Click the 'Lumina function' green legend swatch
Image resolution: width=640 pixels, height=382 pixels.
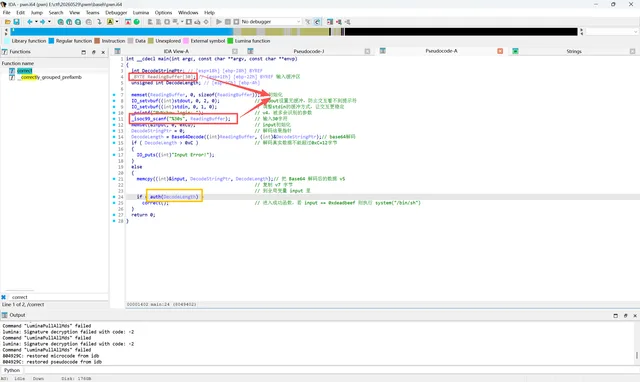tap(230, 41)
